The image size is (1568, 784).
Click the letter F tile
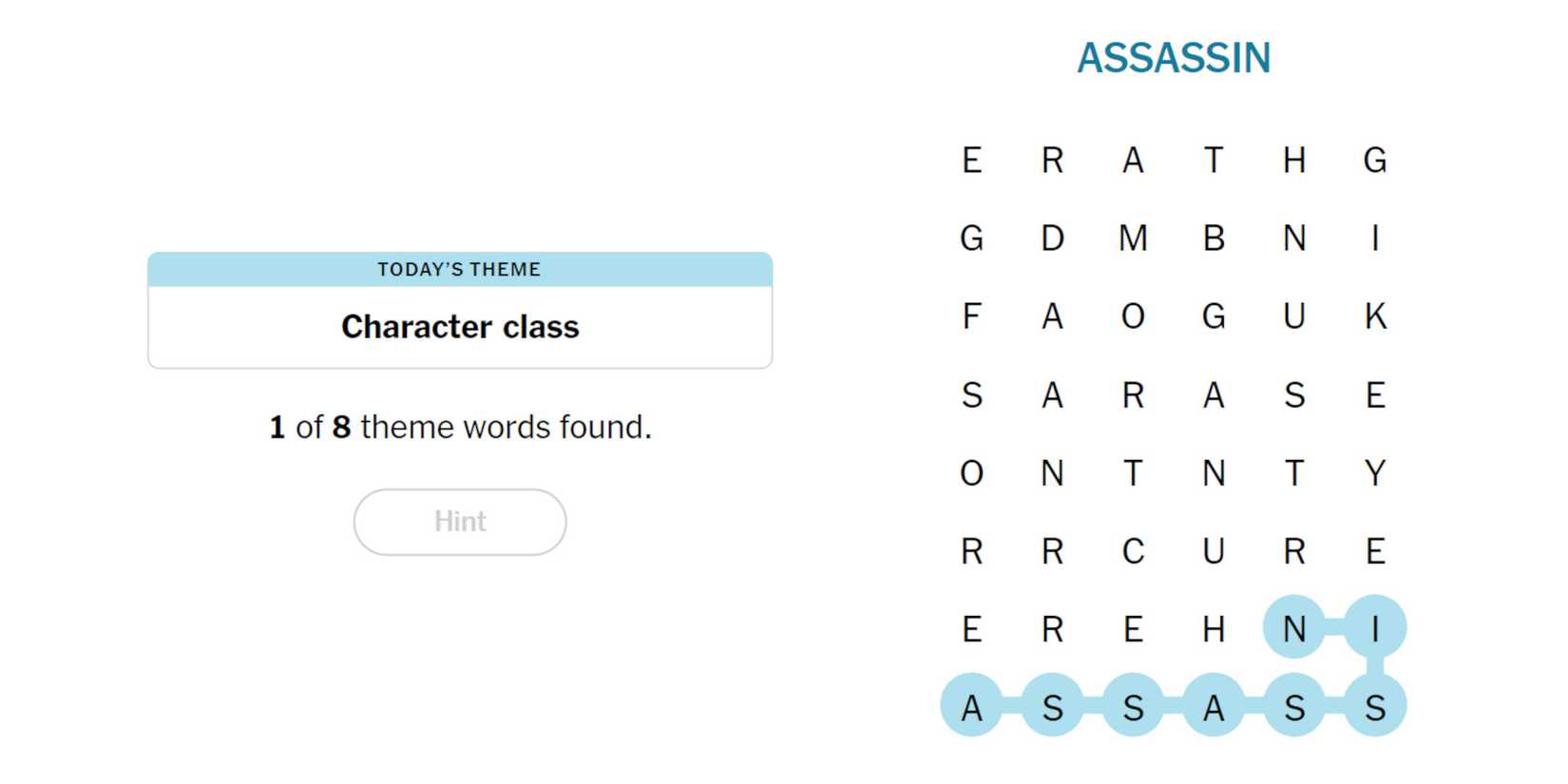[971, 317]
